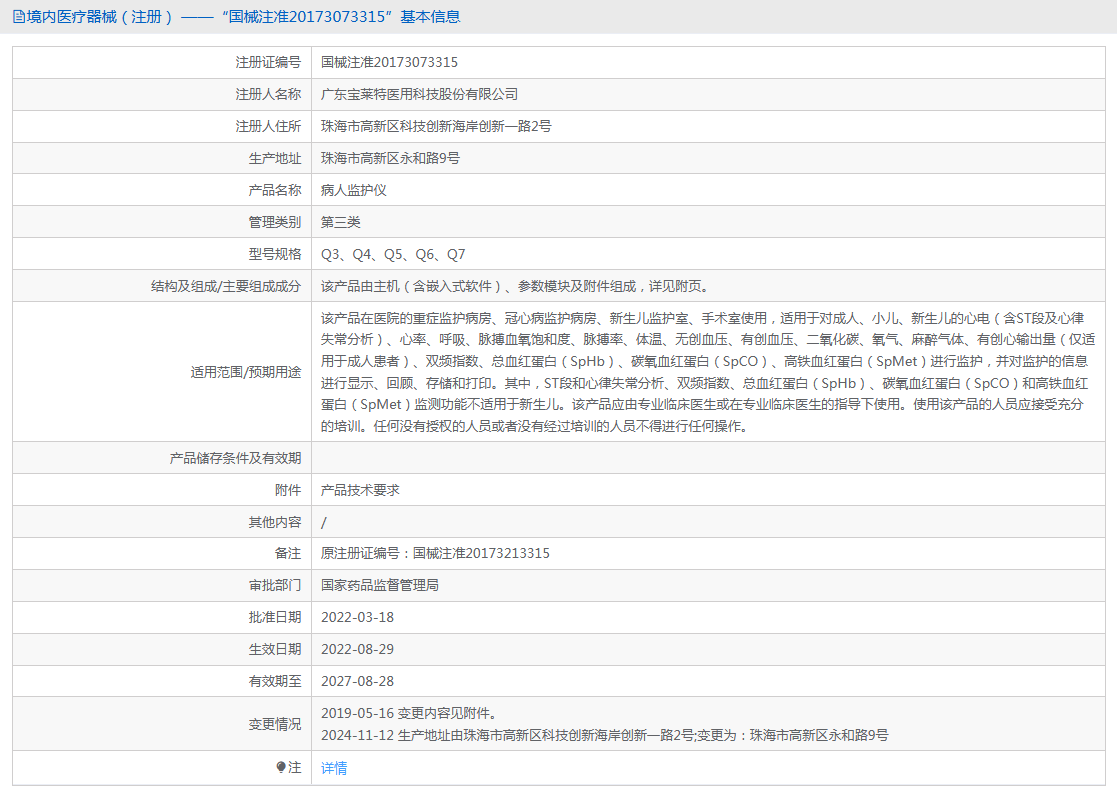
Task: Select address 珠海市高新区科技创新海岸创新一路2号
Action: [x=436, y=127]
